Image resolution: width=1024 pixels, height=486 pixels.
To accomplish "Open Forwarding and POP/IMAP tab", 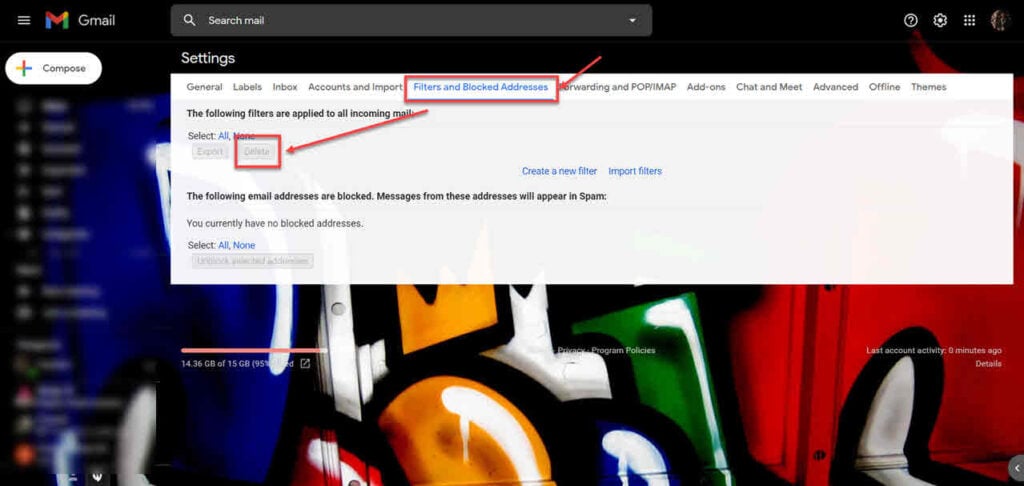I will coord(618,87).
